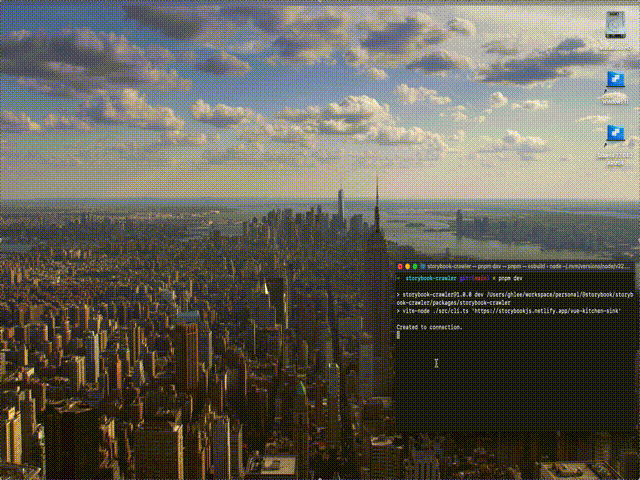Select the bottom Windows shortcut desktop icon
Viewport: 640px width, 480px height.
pyautogui.click(x=616, y=134)
